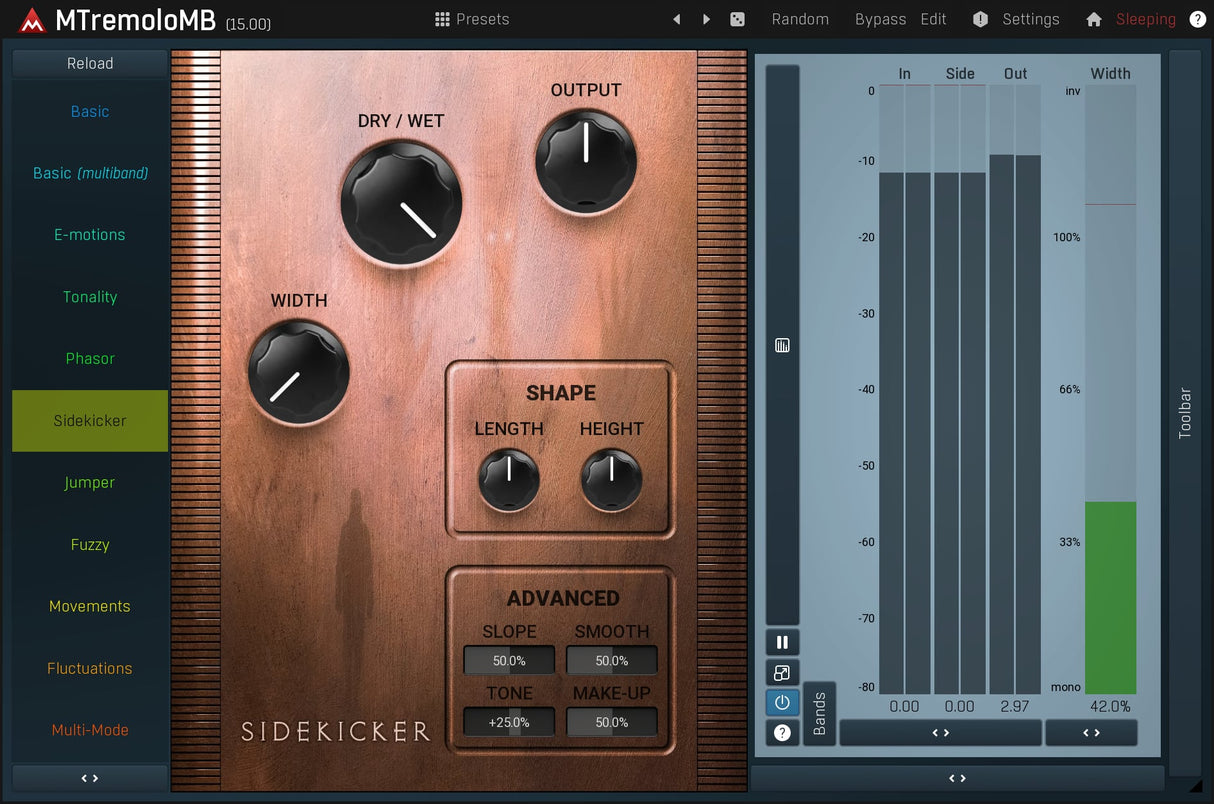Select the previous preset arrow
Screen dimensions: 1214x804
[x=677, y=20]
